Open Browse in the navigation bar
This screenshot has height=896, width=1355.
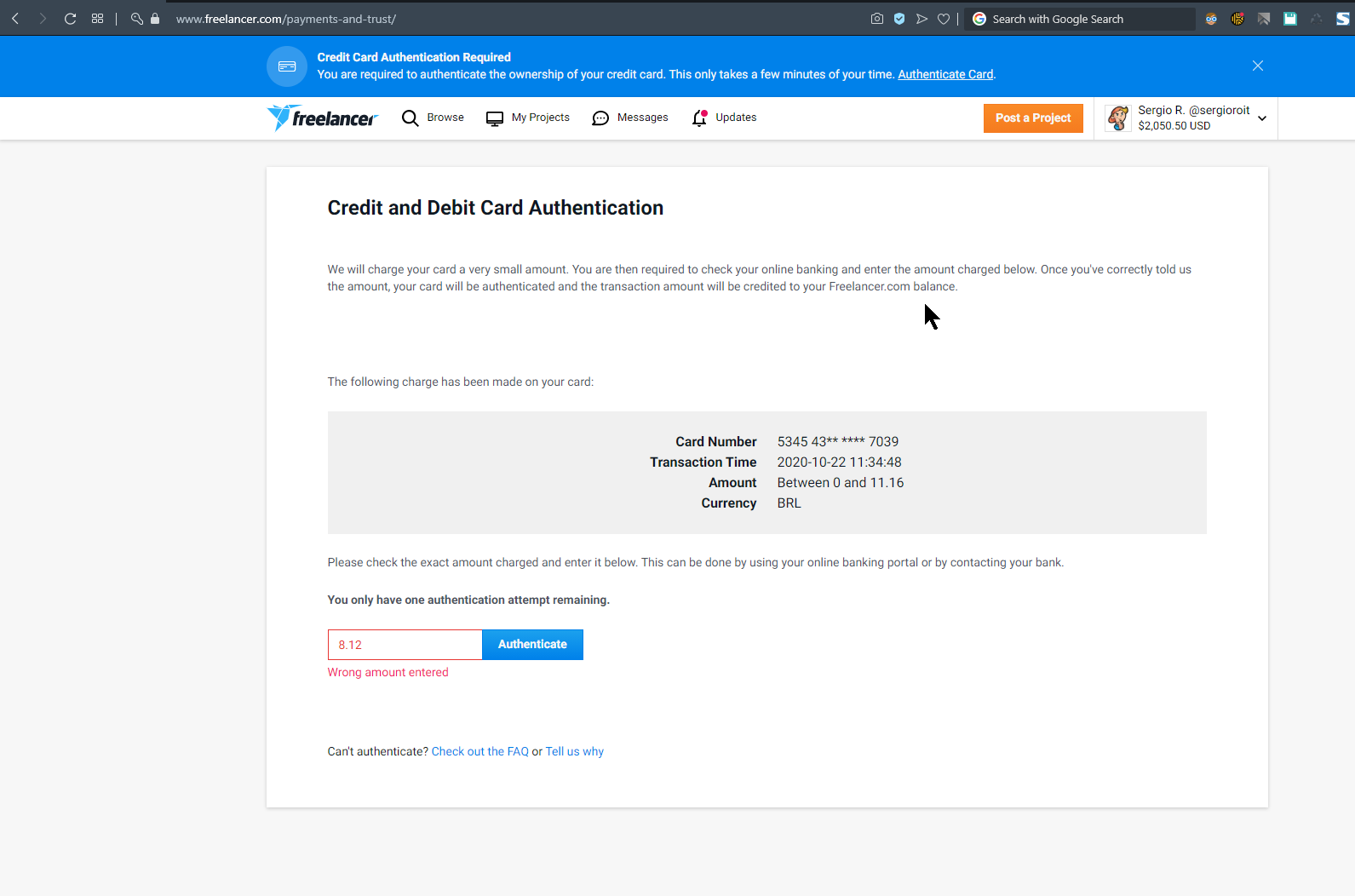pos(433,118)
